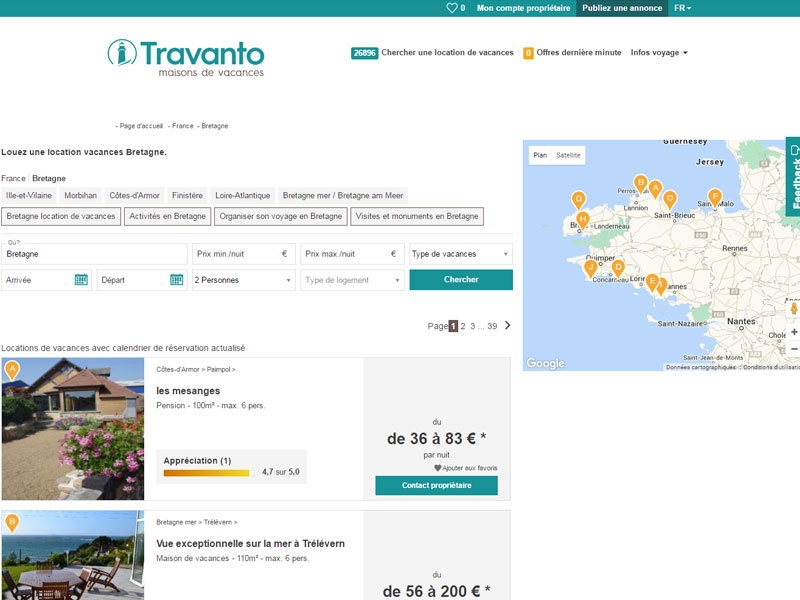Click map marker F near Saint-Malo

(715, 198)
